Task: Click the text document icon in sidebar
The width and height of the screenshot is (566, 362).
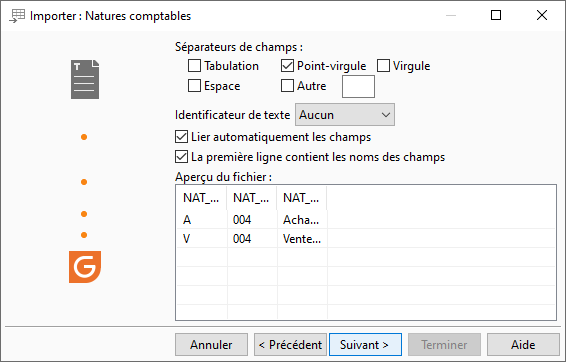Action: pyautogui.click(x=85, y=79)
